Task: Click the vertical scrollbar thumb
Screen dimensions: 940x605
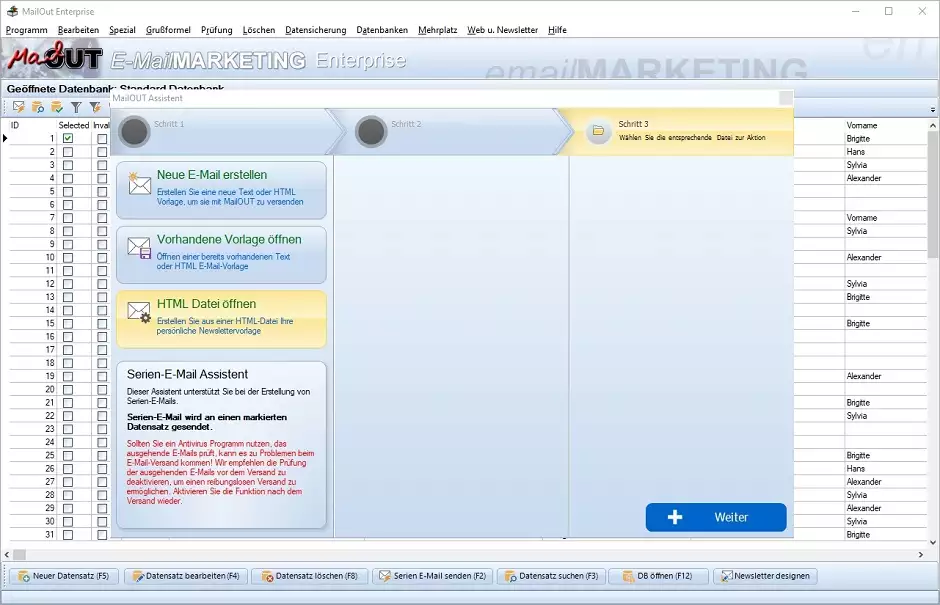Action: coord(933,194)
